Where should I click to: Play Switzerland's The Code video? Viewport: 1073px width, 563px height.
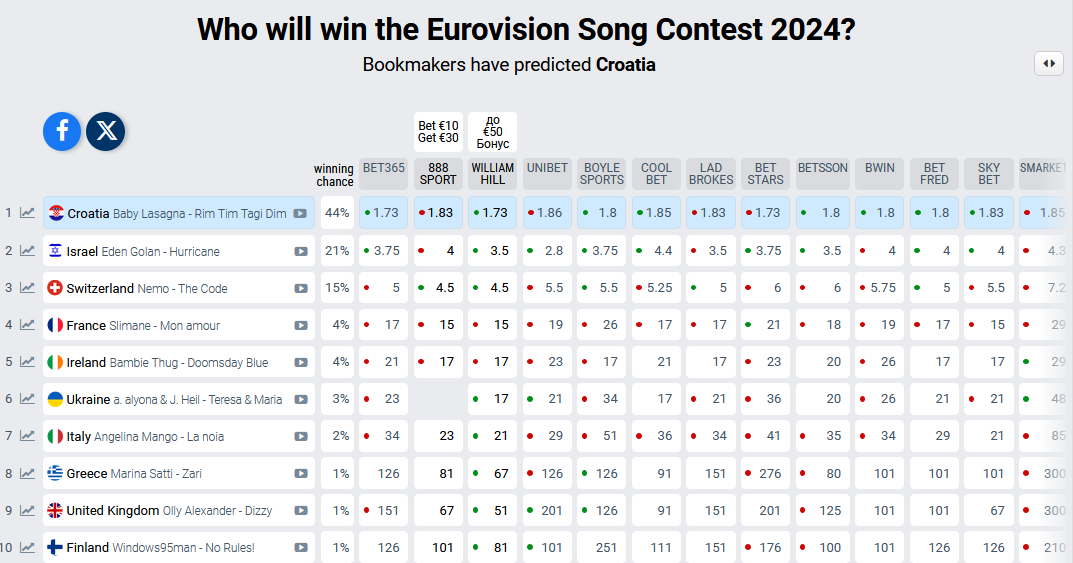[x=301, y=288]
